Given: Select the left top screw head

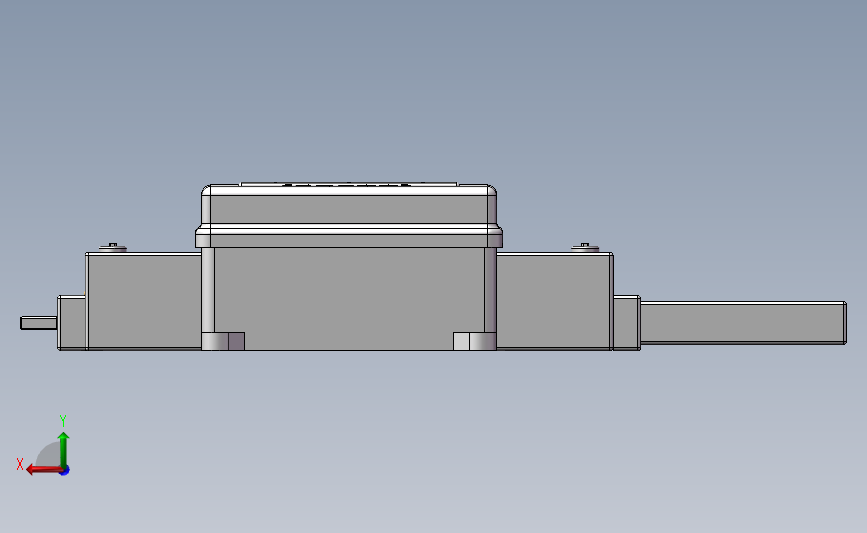Looking at the screenshot, I should (113, 247).
